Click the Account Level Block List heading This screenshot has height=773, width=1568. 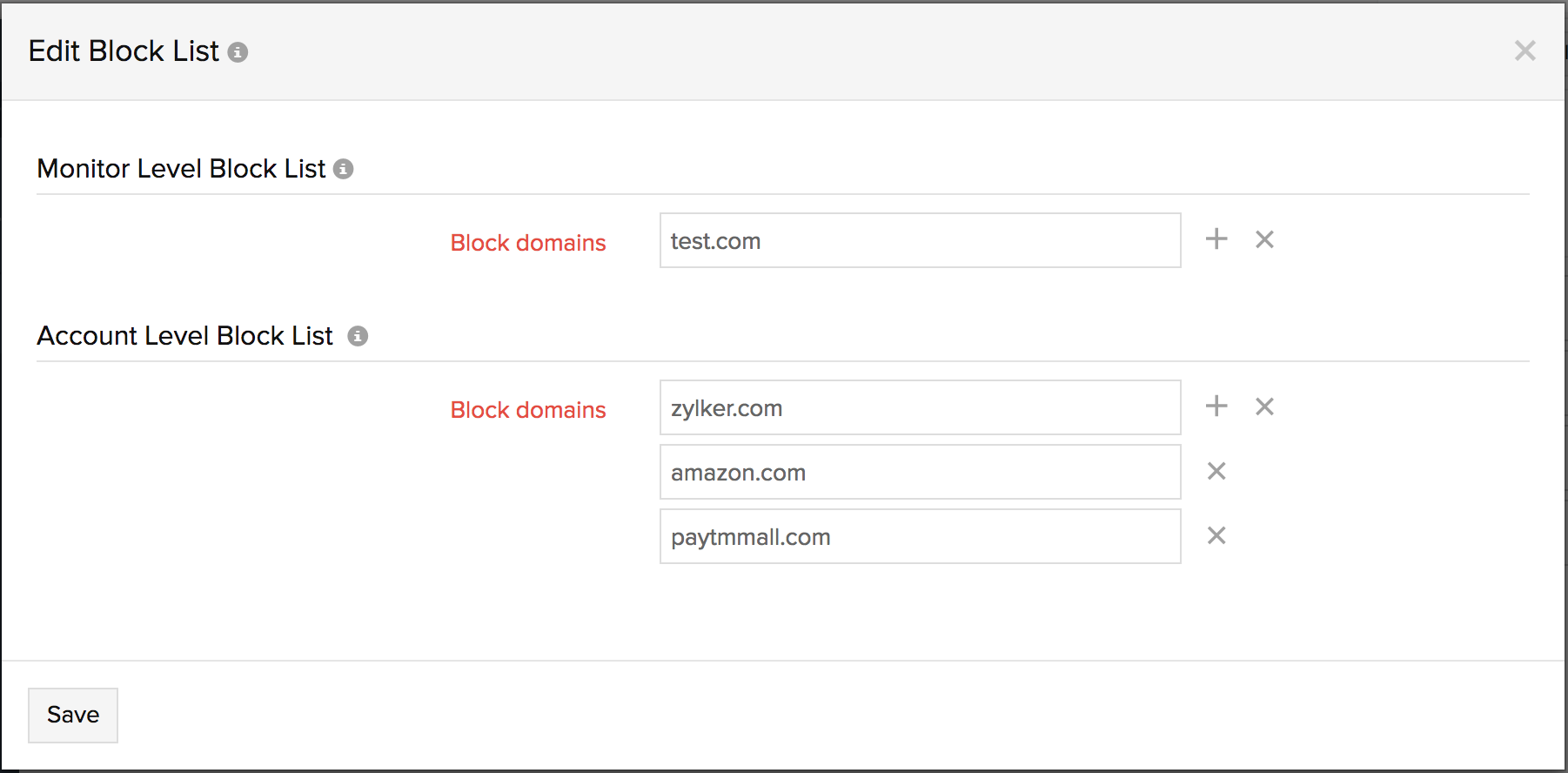click(184, 336)
